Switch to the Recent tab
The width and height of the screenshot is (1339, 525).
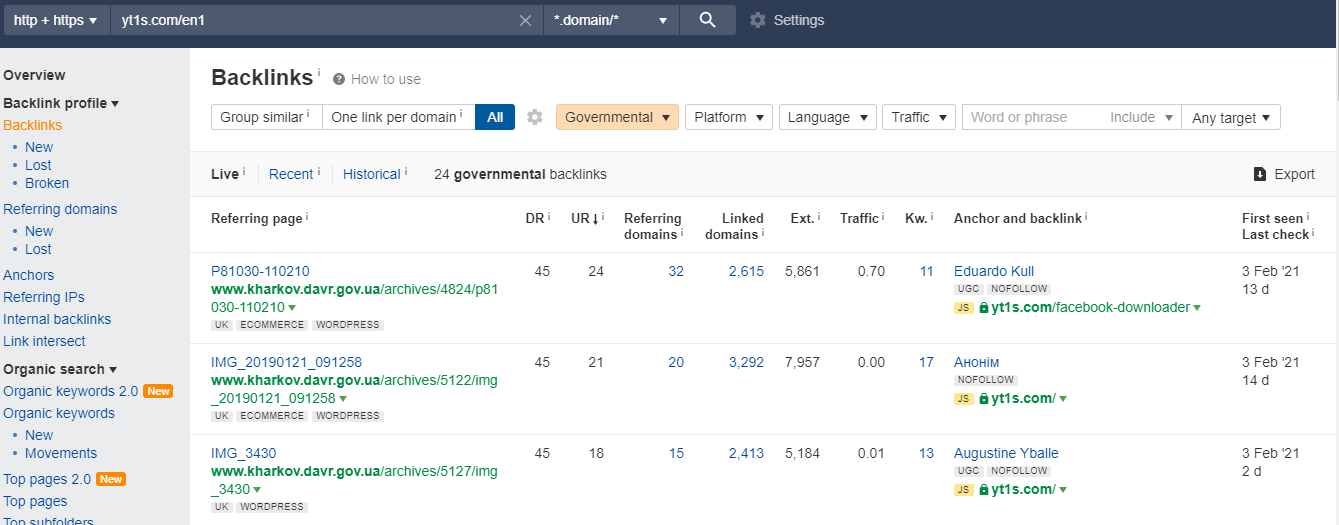coord(291,174)
